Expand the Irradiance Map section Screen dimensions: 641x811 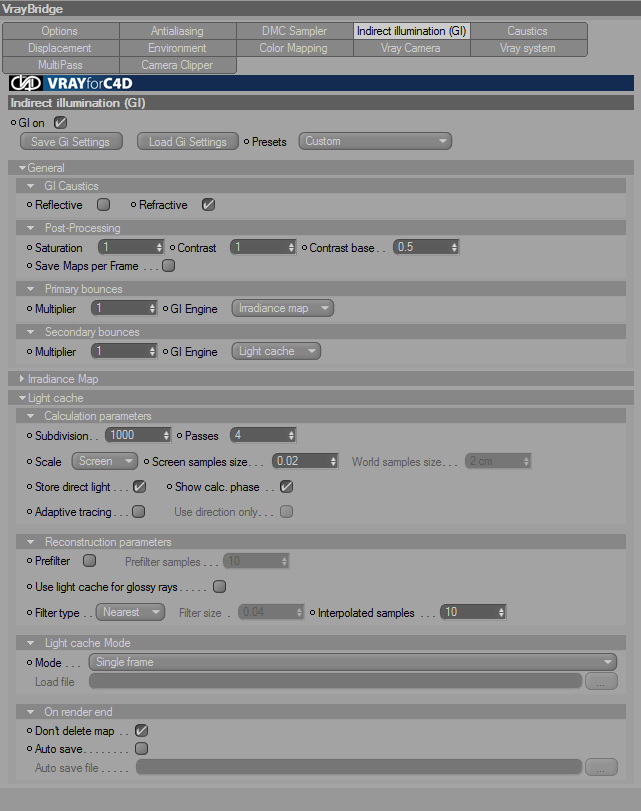tap(22, 379)
